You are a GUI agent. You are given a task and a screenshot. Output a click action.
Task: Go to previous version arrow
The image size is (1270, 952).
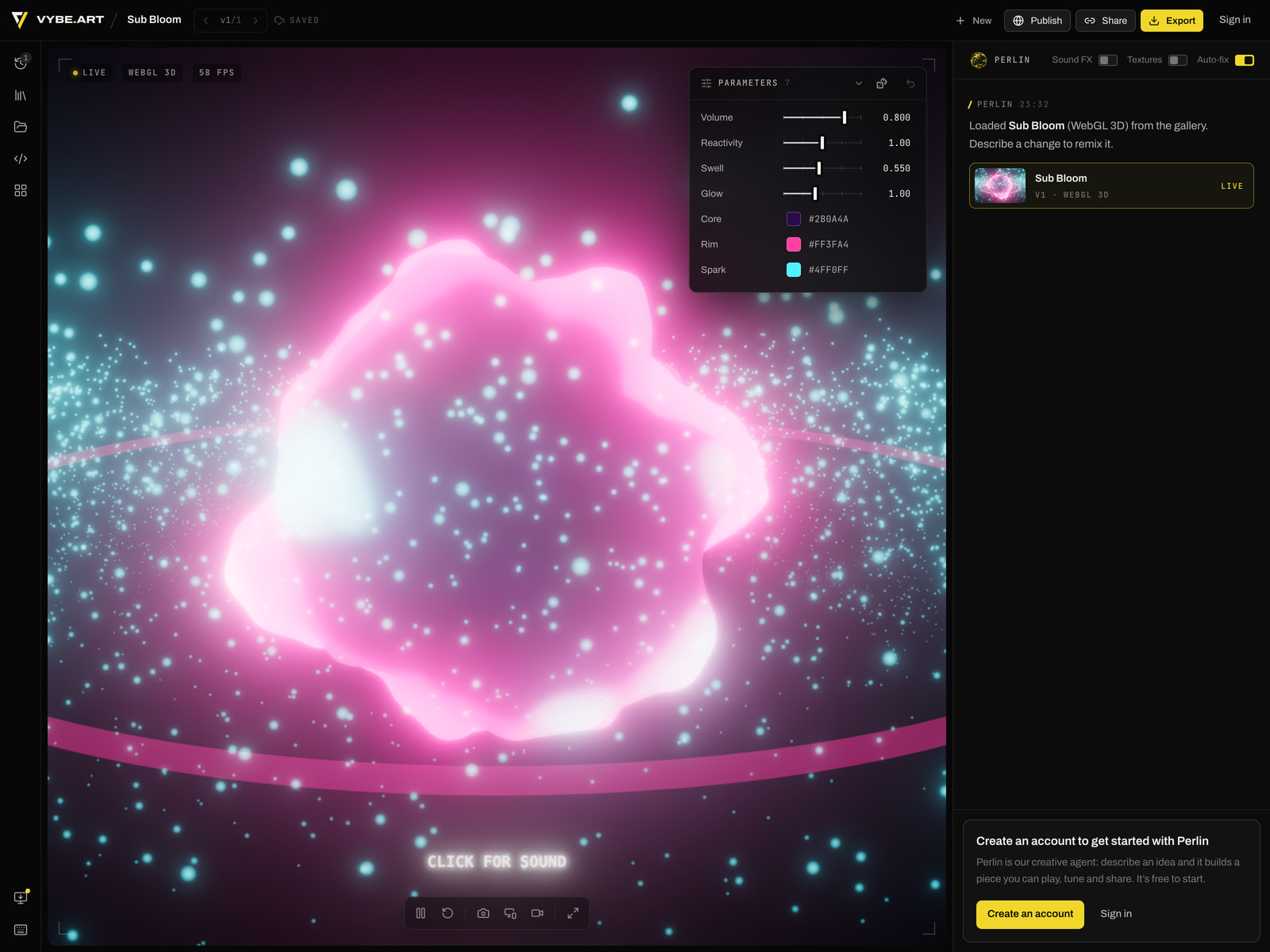[206, 21]
